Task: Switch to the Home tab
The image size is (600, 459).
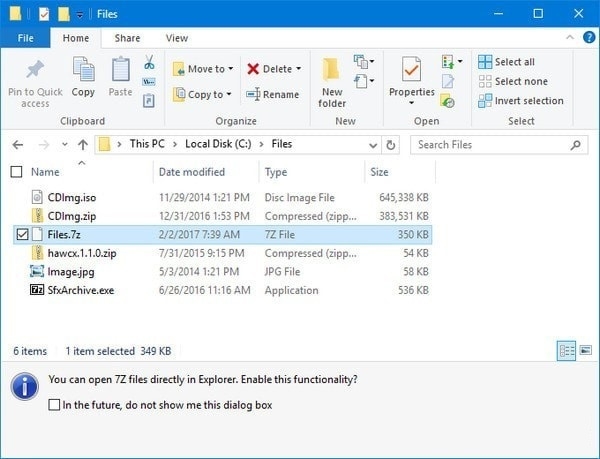Action: coord(76,38)
